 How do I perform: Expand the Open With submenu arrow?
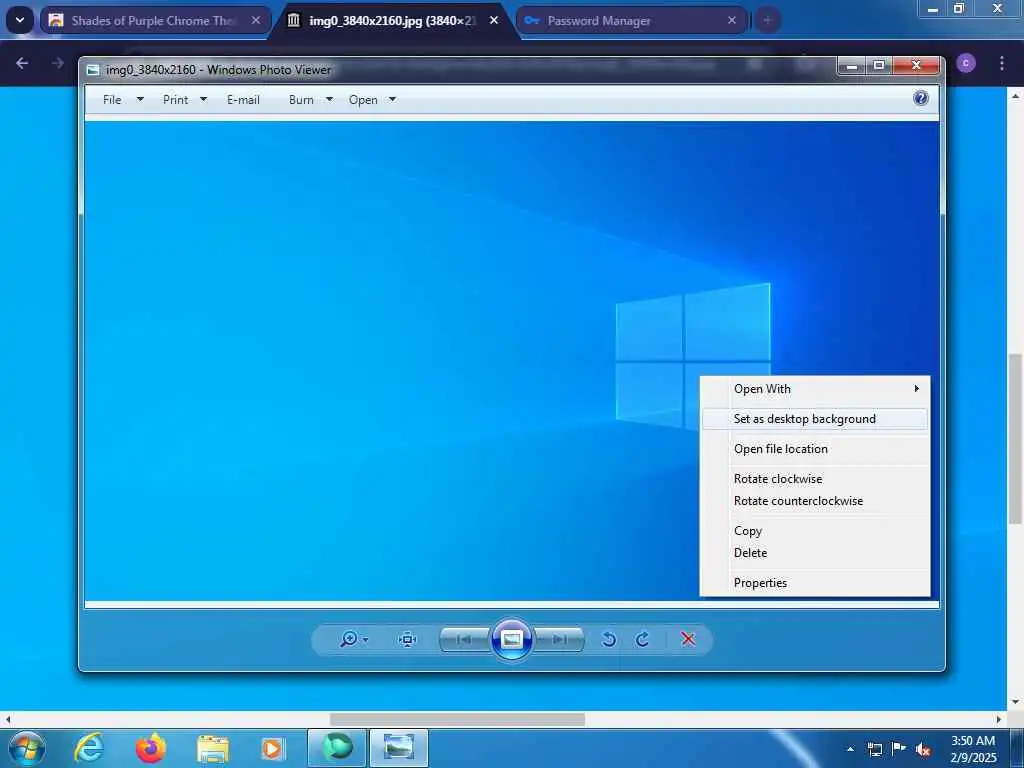[916, 389]
